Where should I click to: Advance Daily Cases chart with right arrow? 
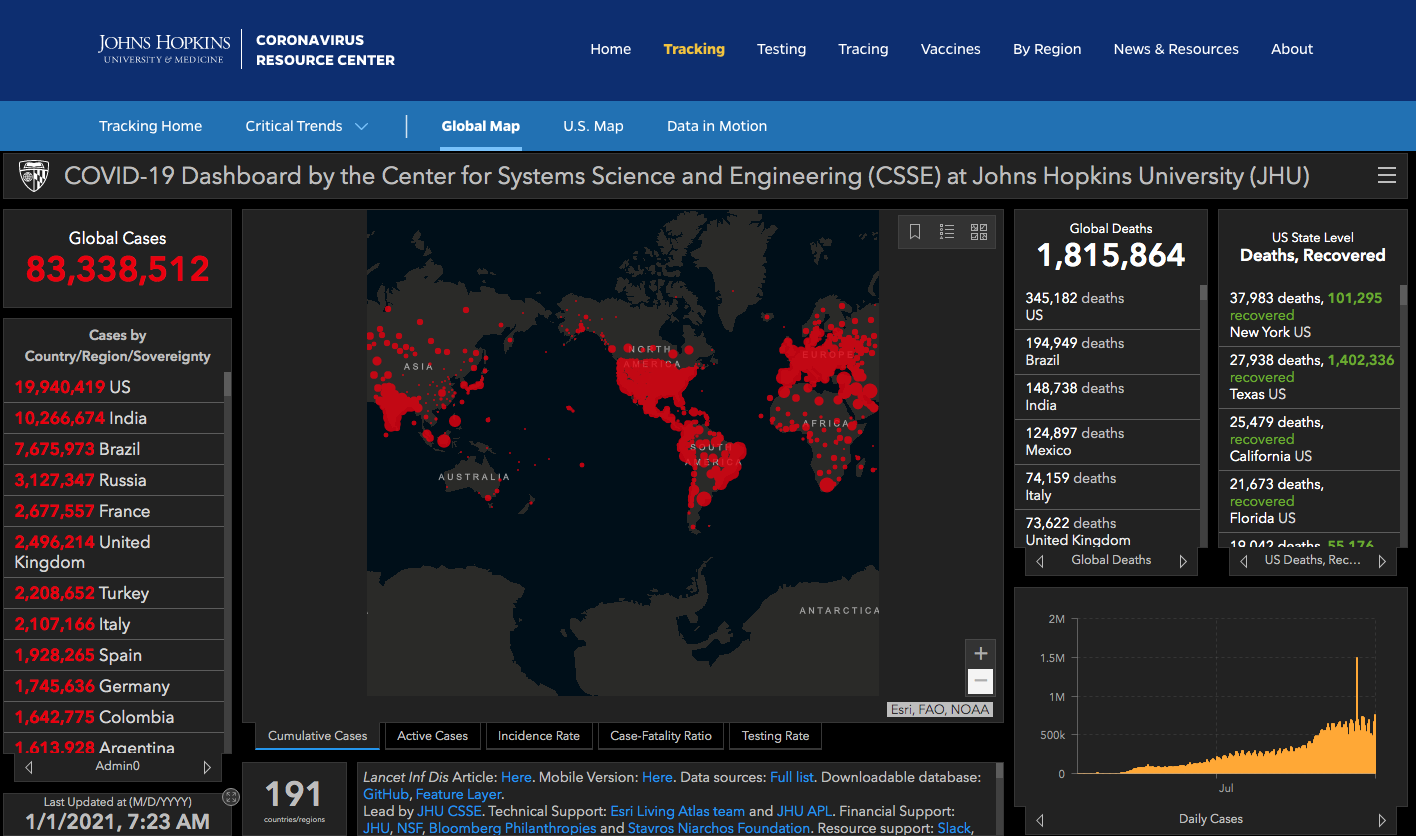(x=1382, y=820)
